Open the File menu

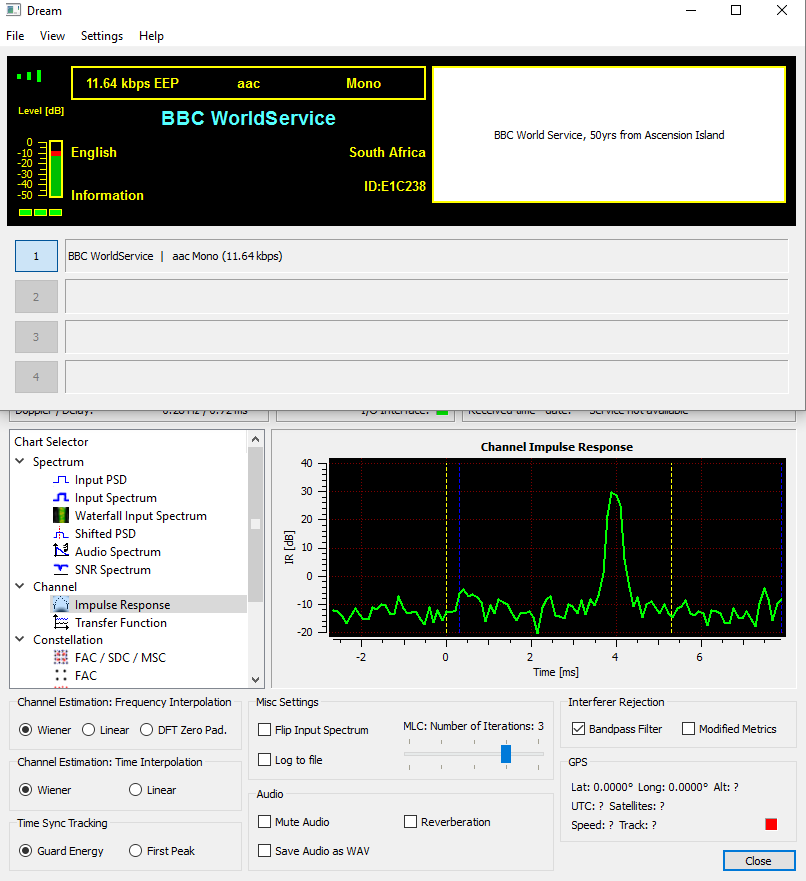click(x=15, y=36)
